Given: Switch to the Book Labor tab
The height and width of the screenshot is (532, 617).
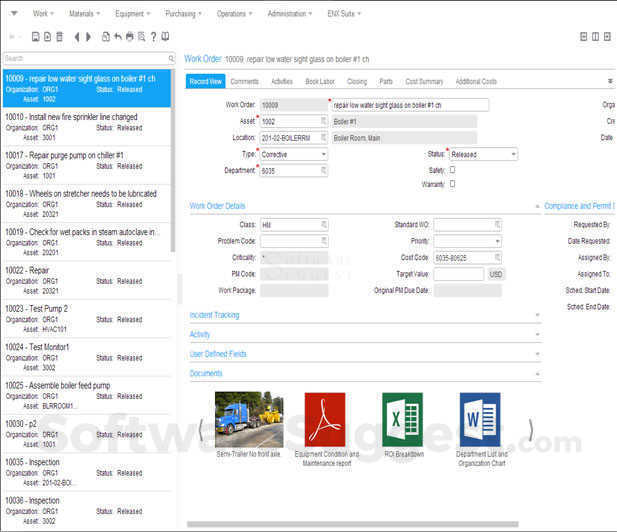Looking at the screenshot, I should (x=320, y=81).
